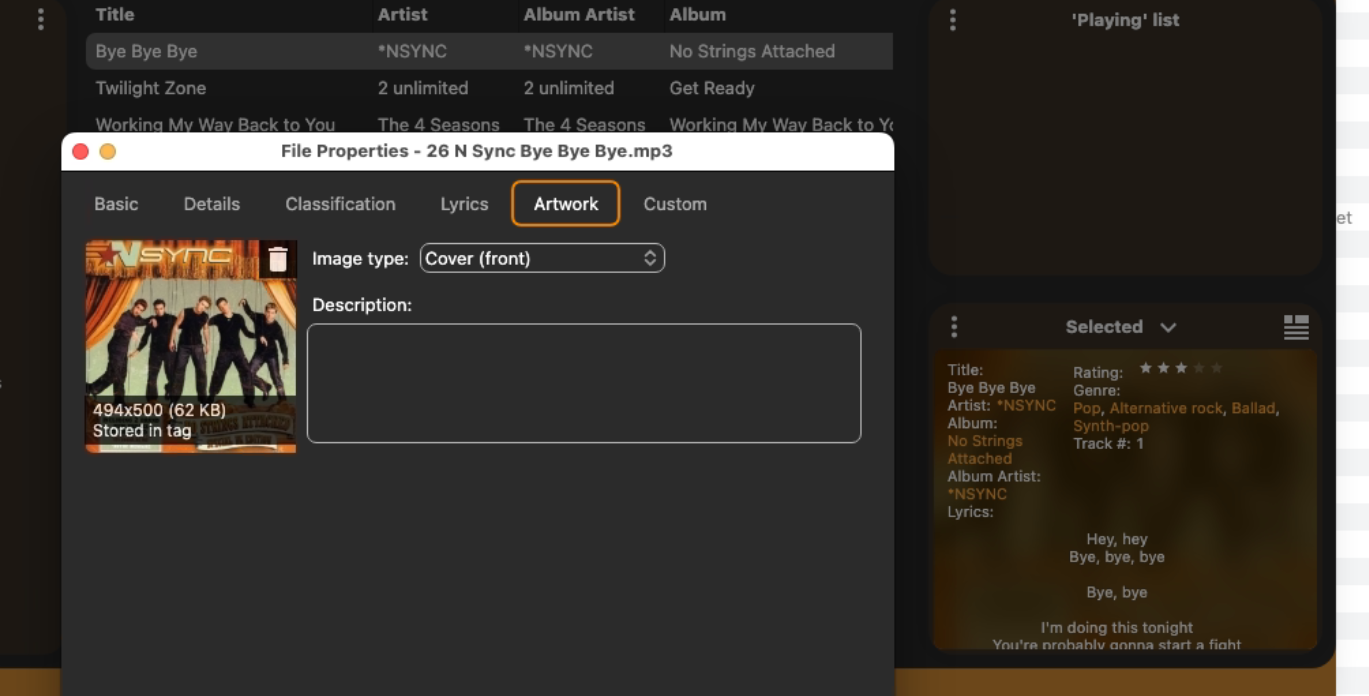Open the Synth-pop genre link
1369x696 pixels.
pyautogui.click(x=1110, y=426)
